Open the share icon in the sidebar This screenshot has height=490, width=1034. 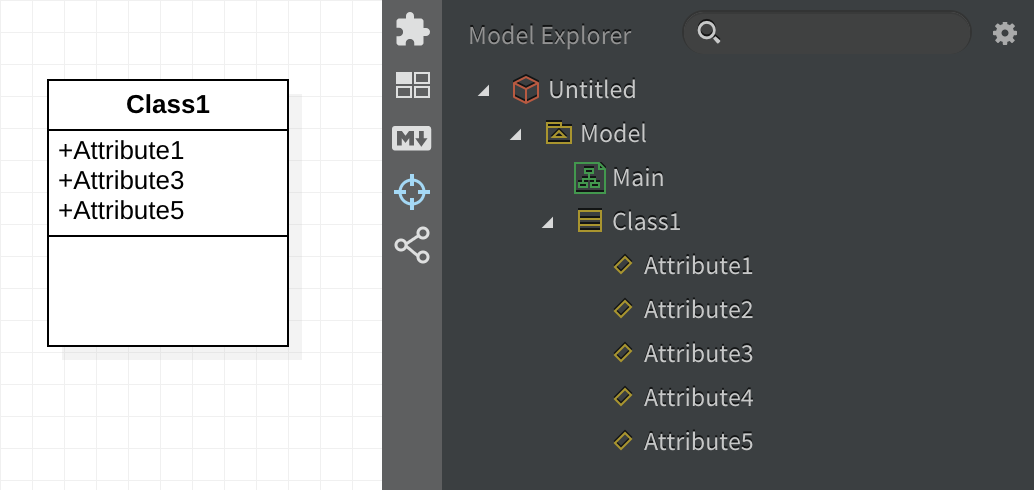click(412, 245)
